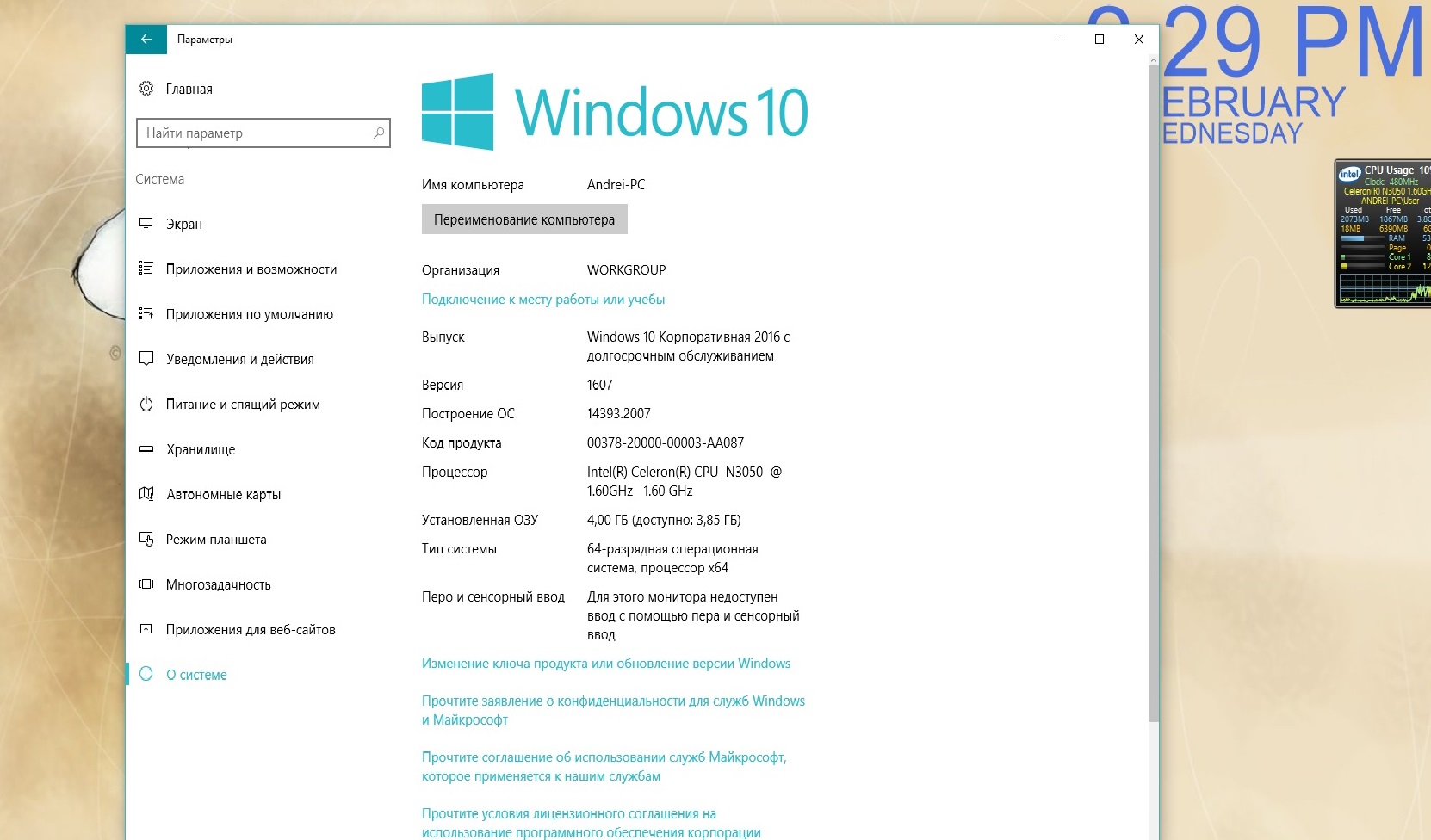Click the Intel logo in CPU Usage gadget

1349,174
